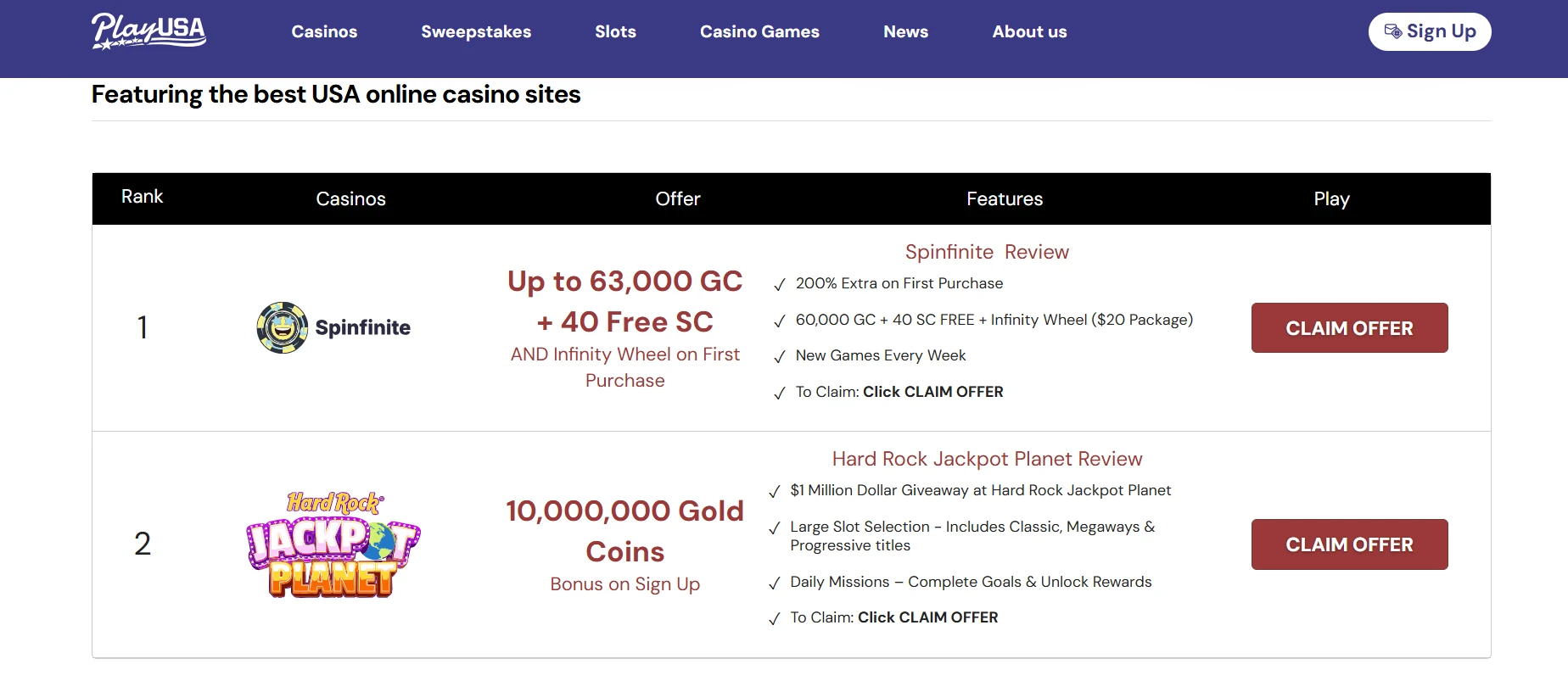Click the Rank column header
This screenshot has height=681, width=1568.
pos(142,197)
